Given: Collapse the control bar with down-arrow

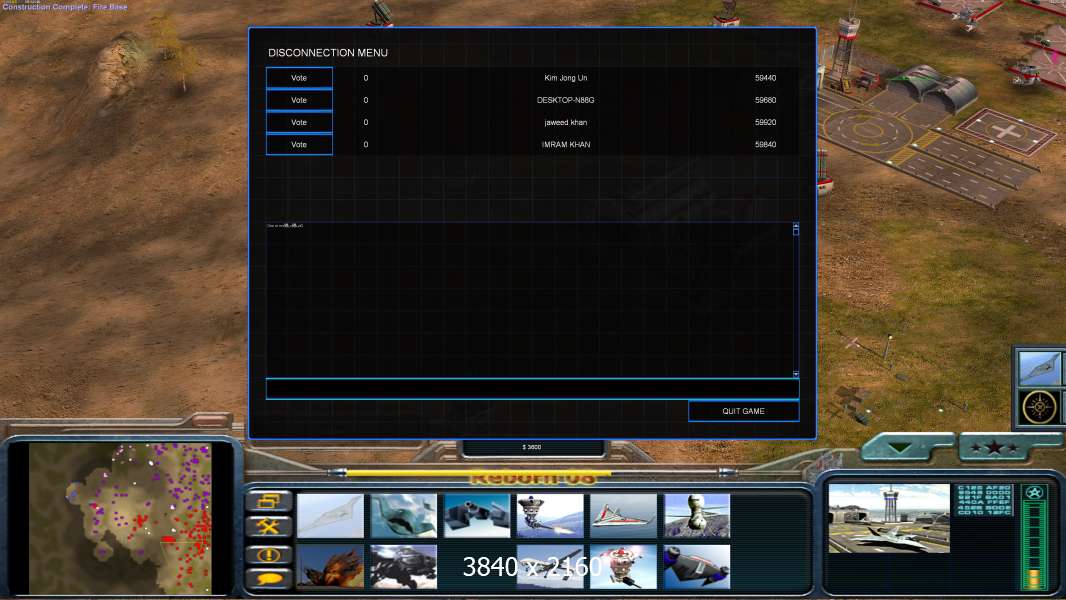Looking at the screenshot, I should click(x=900, y=448).
